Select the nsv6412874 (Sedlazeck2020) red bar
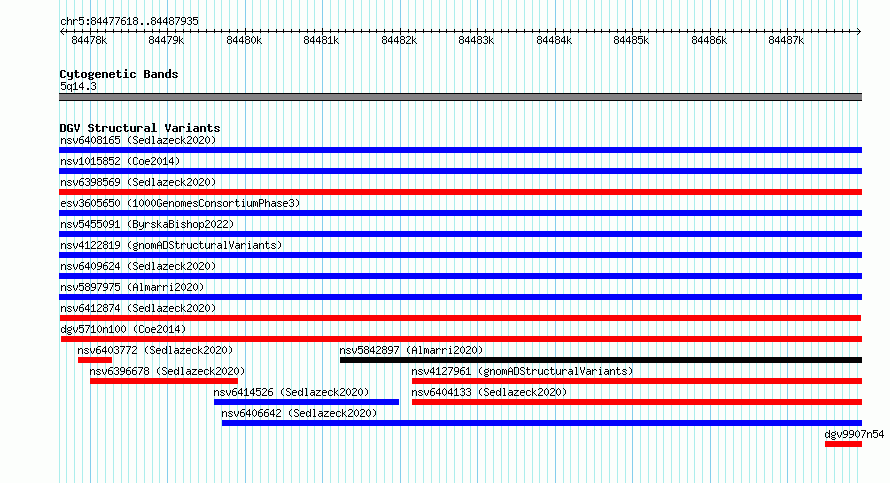The image size is (890, 483). [460, 318]
